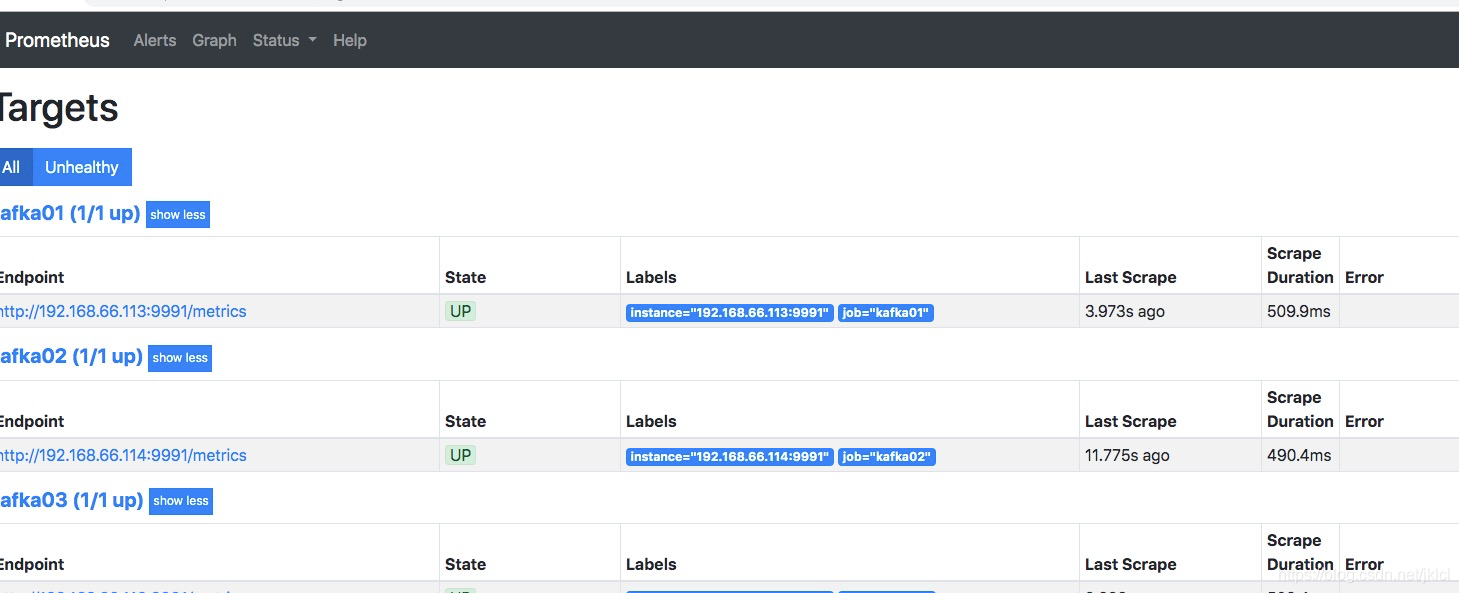Go to the Graph page
Viewport: 1459px width, 593px height.
(x=214, y=40)
